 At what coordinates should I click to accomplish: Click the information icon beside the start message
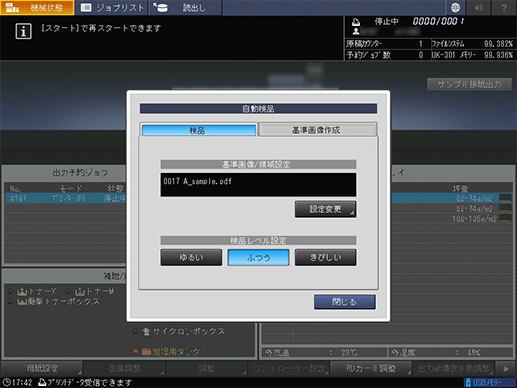pyautogui.click(x=23, y=31)
